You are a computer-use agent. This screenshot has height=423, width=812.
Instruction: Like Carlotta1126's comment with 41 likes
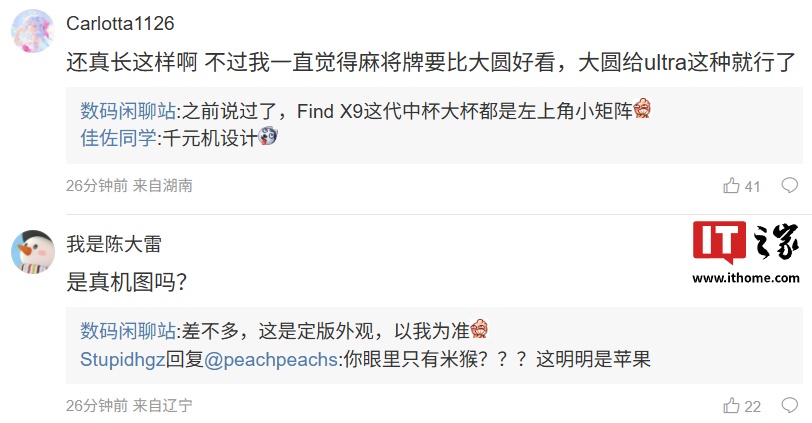click(x=741, y=186)
